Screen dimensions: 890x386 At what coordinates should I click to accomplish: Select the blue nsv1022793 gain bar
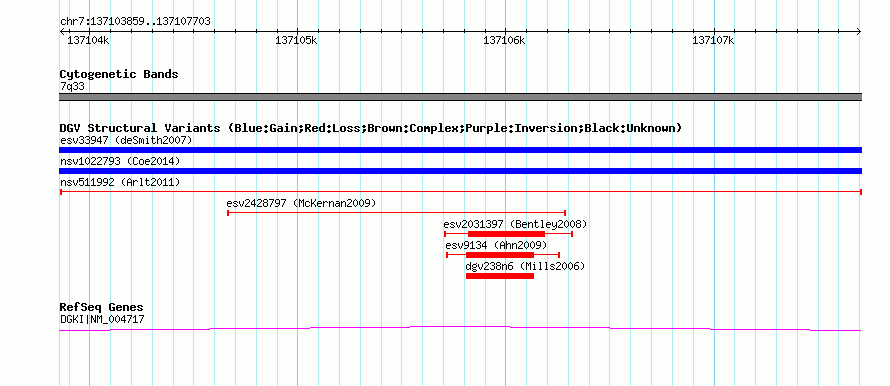click(460, 171)
